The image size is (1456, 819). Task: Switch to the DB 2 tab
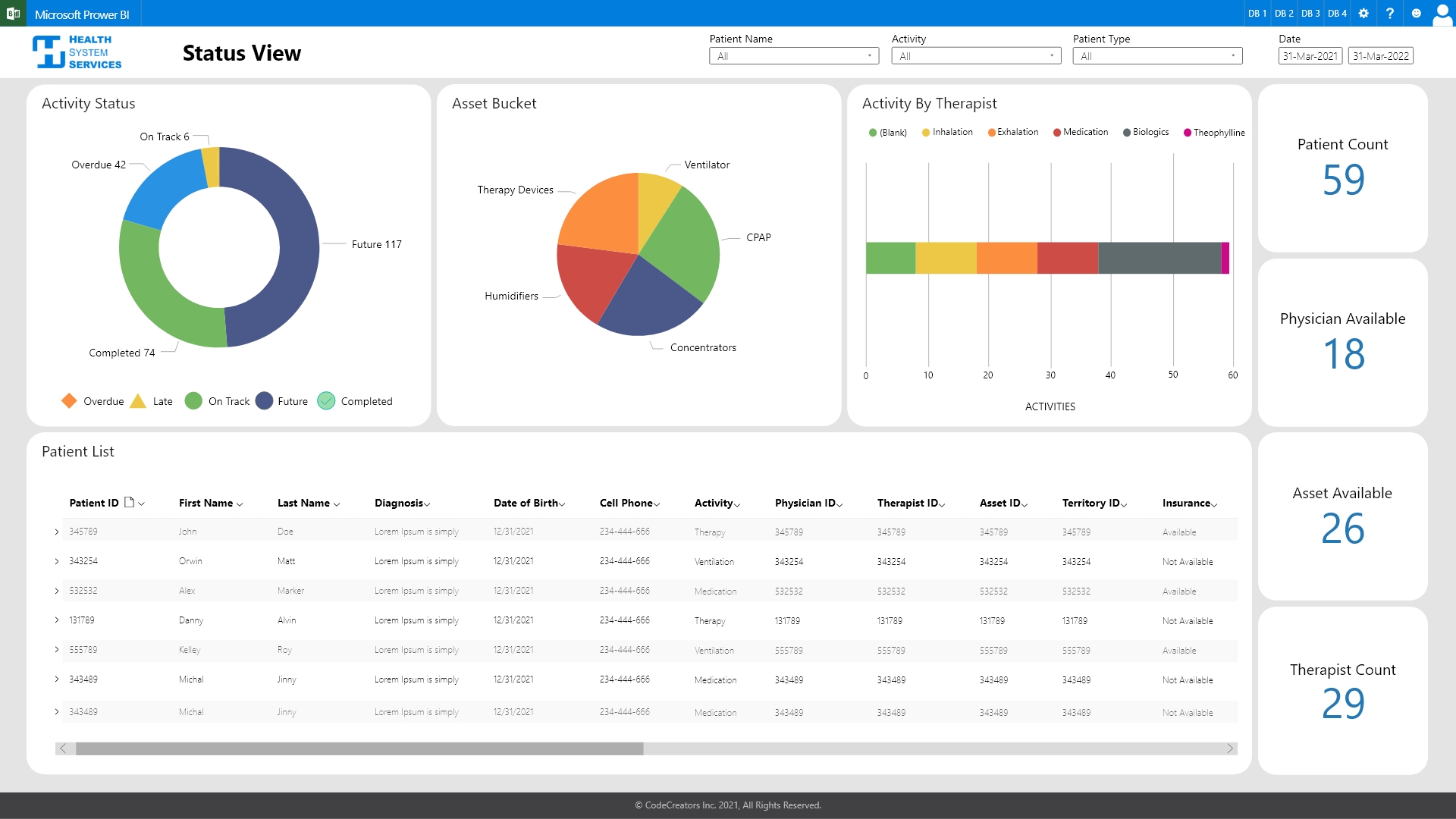[x=1283, y=13]
